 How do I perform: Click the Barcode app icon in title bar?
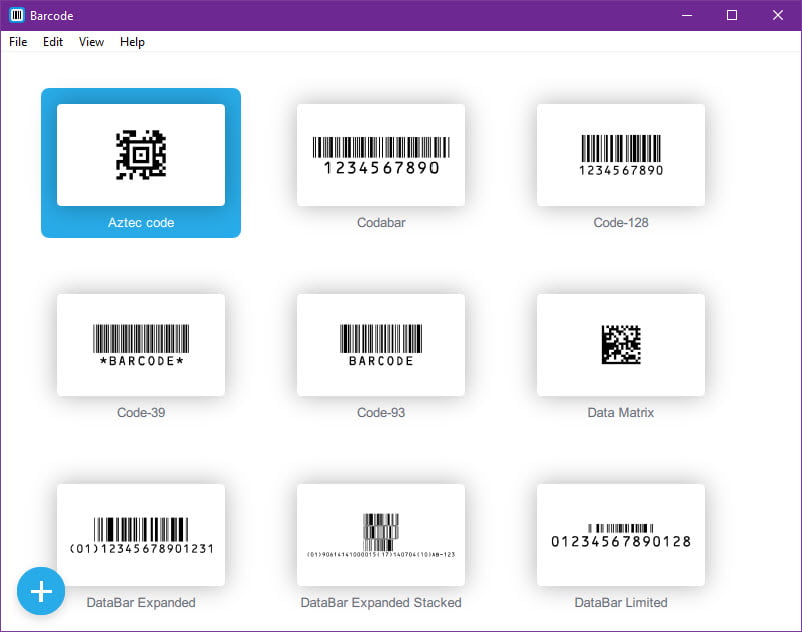[17, 15]
